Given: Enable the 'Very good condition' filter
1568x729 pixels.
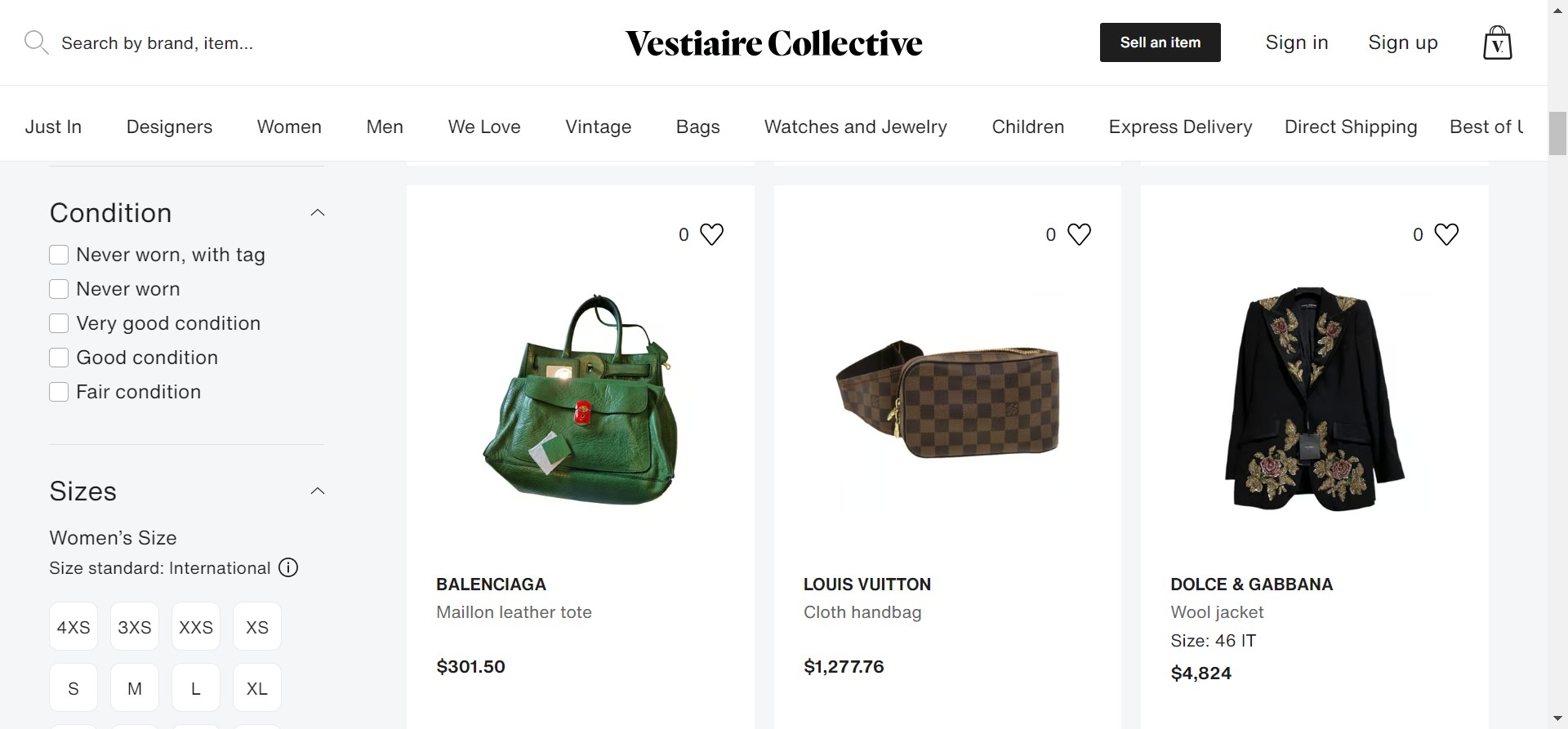Looking at the screenshot, I should [59, 323].
